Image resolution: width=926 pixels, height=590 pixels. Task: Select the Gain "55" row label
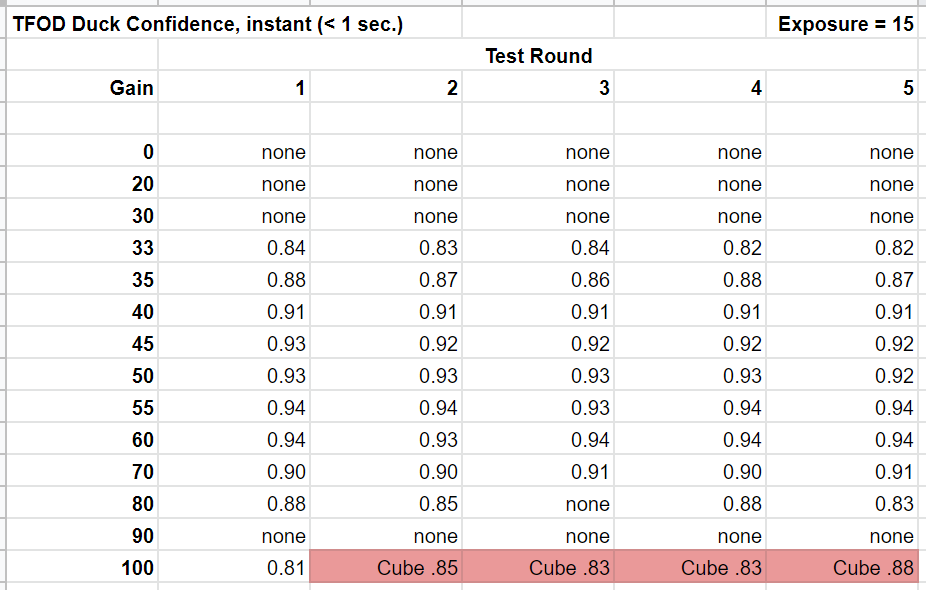click(x=143, y=408)
